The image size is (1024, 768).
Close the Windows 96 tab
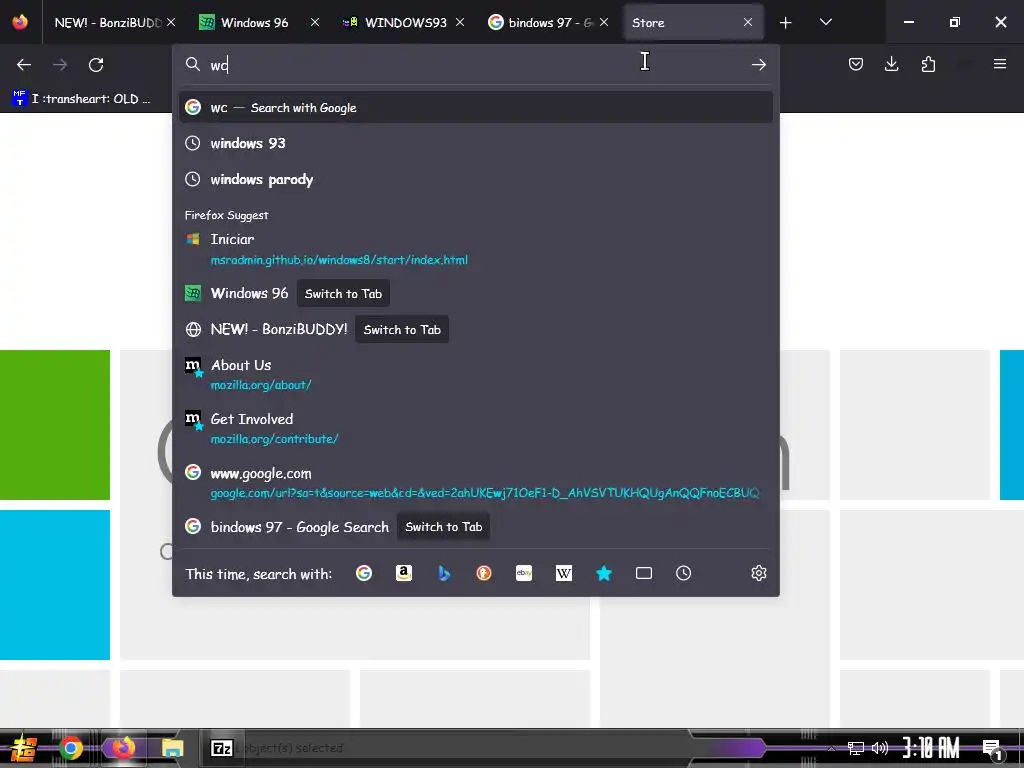pos(315,22)
